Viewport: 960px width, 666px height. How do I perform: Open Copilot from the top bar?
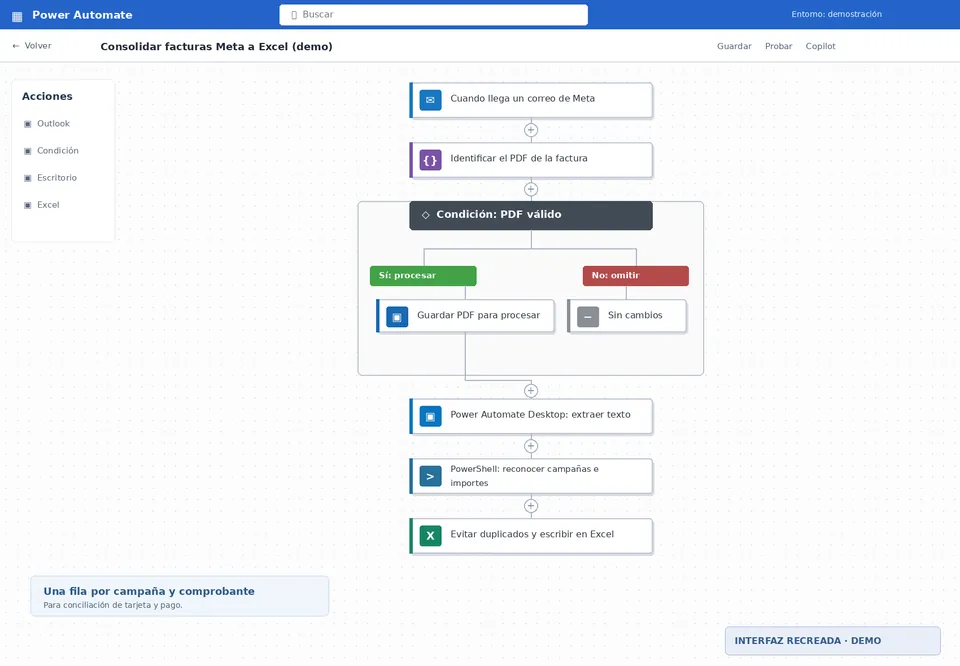tap(820, 46)
